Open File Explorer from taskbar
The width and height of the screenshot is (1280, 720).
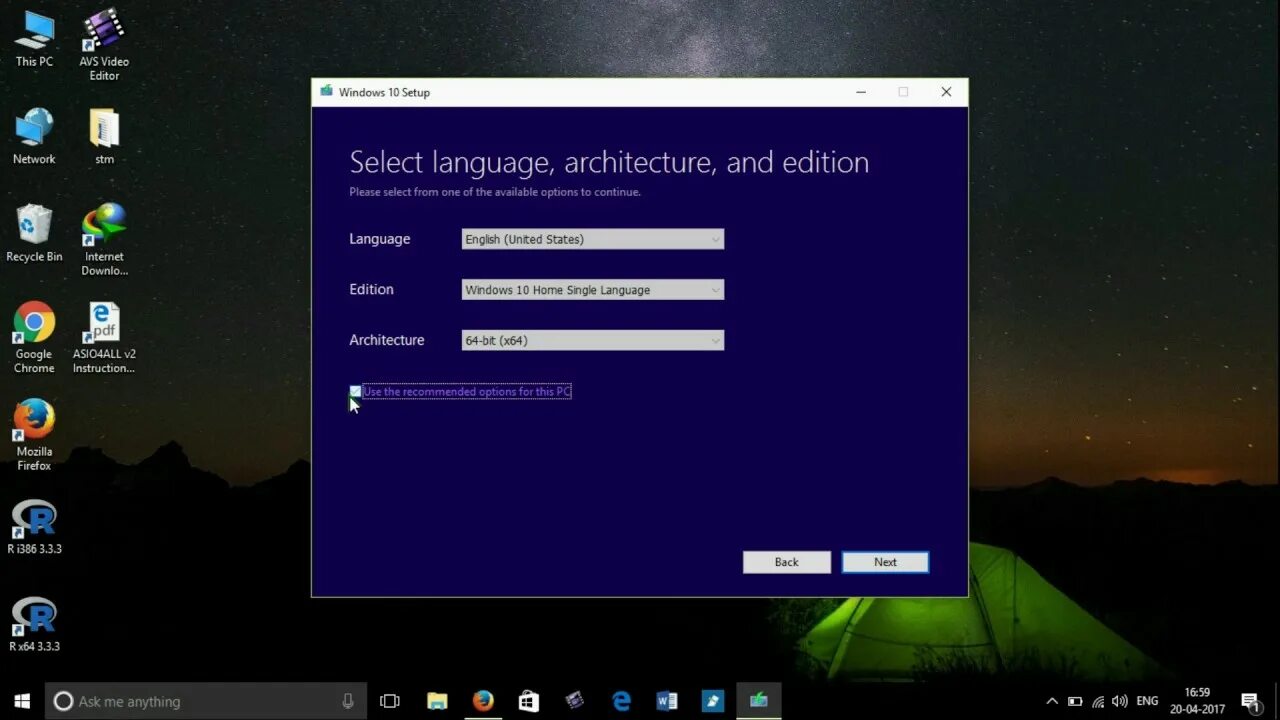pos(437,701)
